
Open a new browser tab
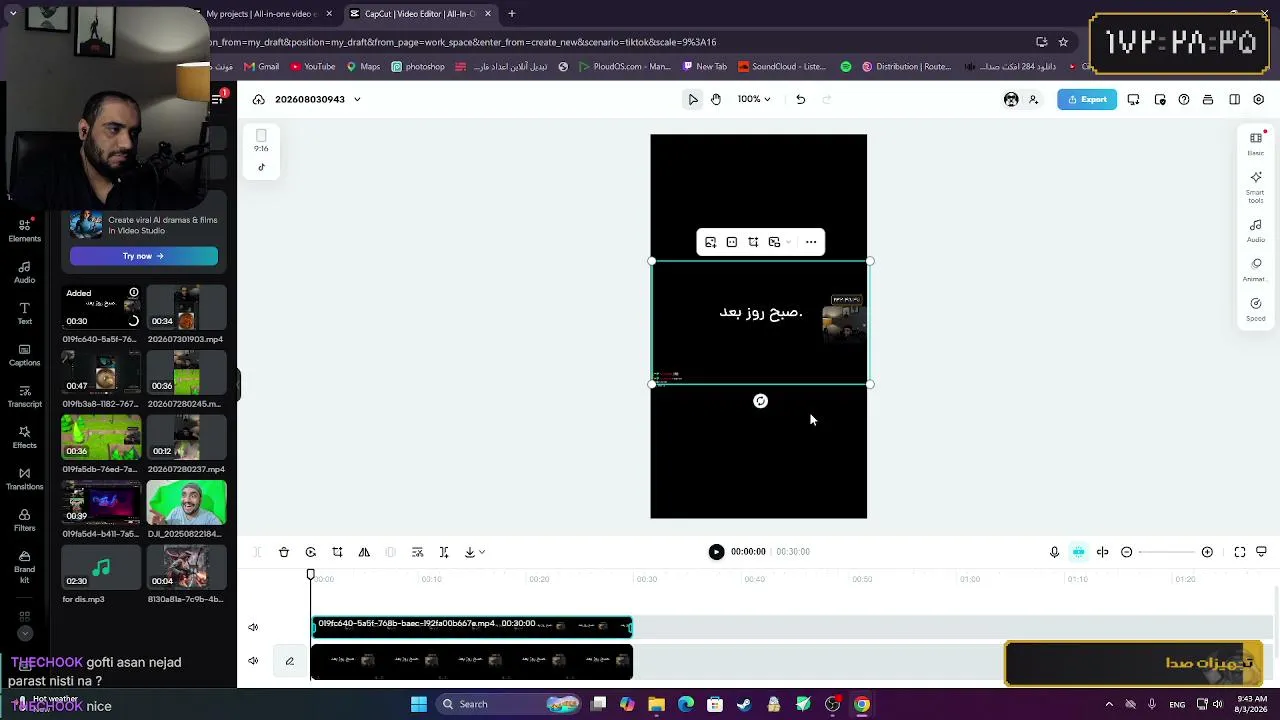coord(511,14)
